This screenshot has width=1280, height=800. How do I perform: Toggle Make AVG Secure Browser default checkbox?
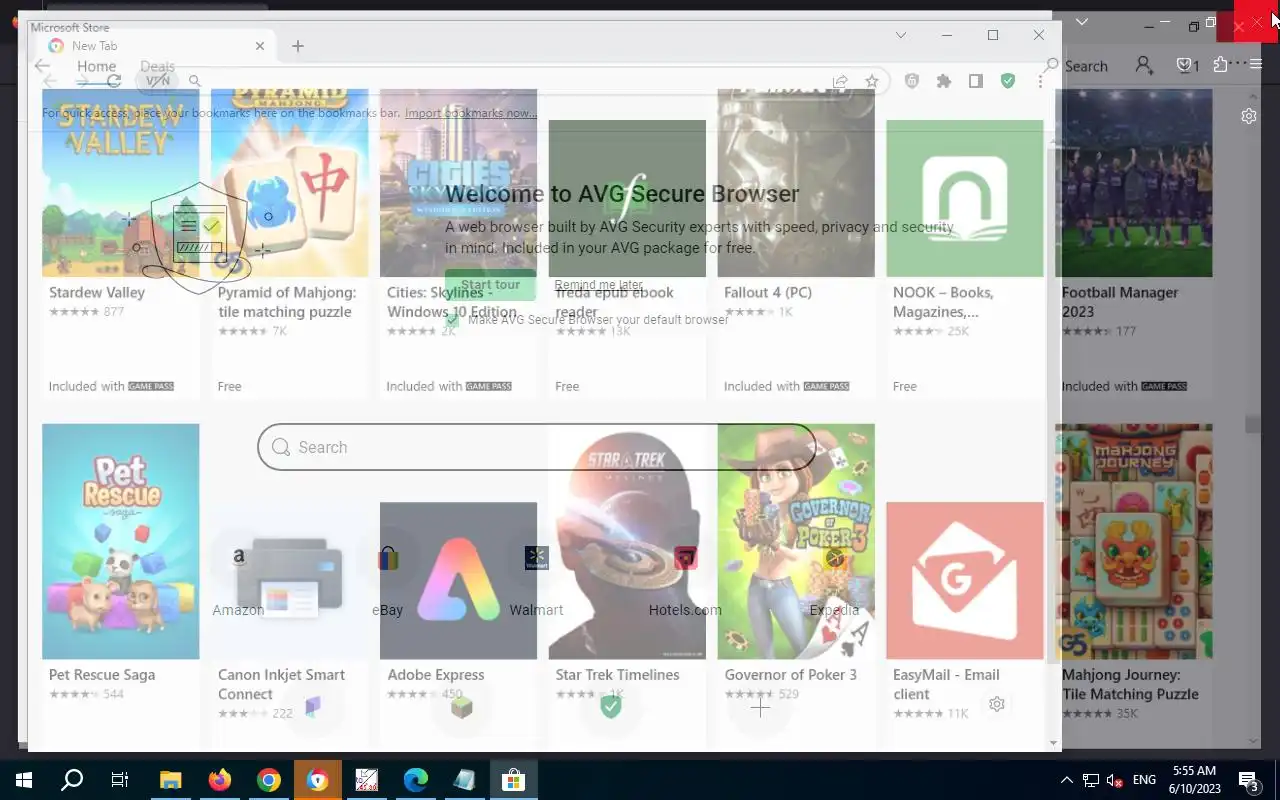(x=453, y=320)
